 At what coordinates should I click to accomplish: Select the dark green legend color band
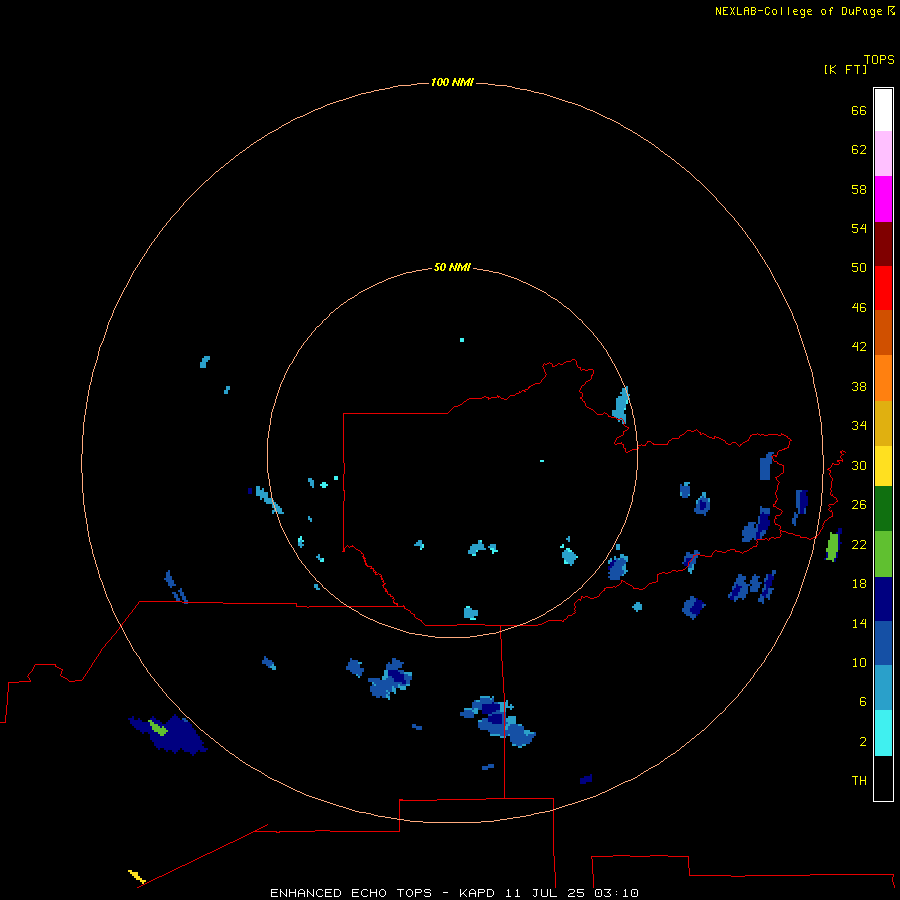click(x=883, y=509)
